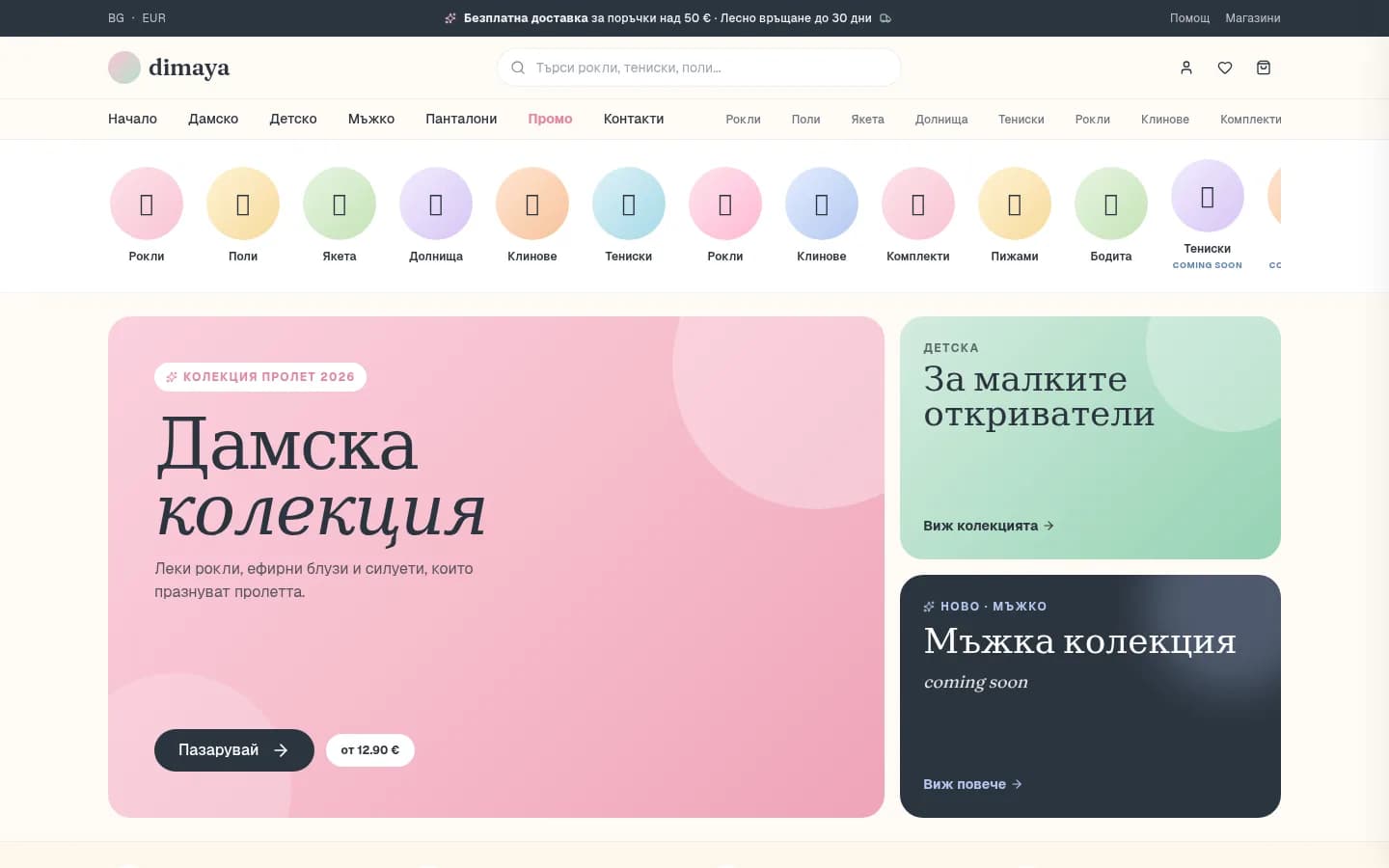Open the Панталони menu item
Screen dimensions: 1389x868
point(461,119)
